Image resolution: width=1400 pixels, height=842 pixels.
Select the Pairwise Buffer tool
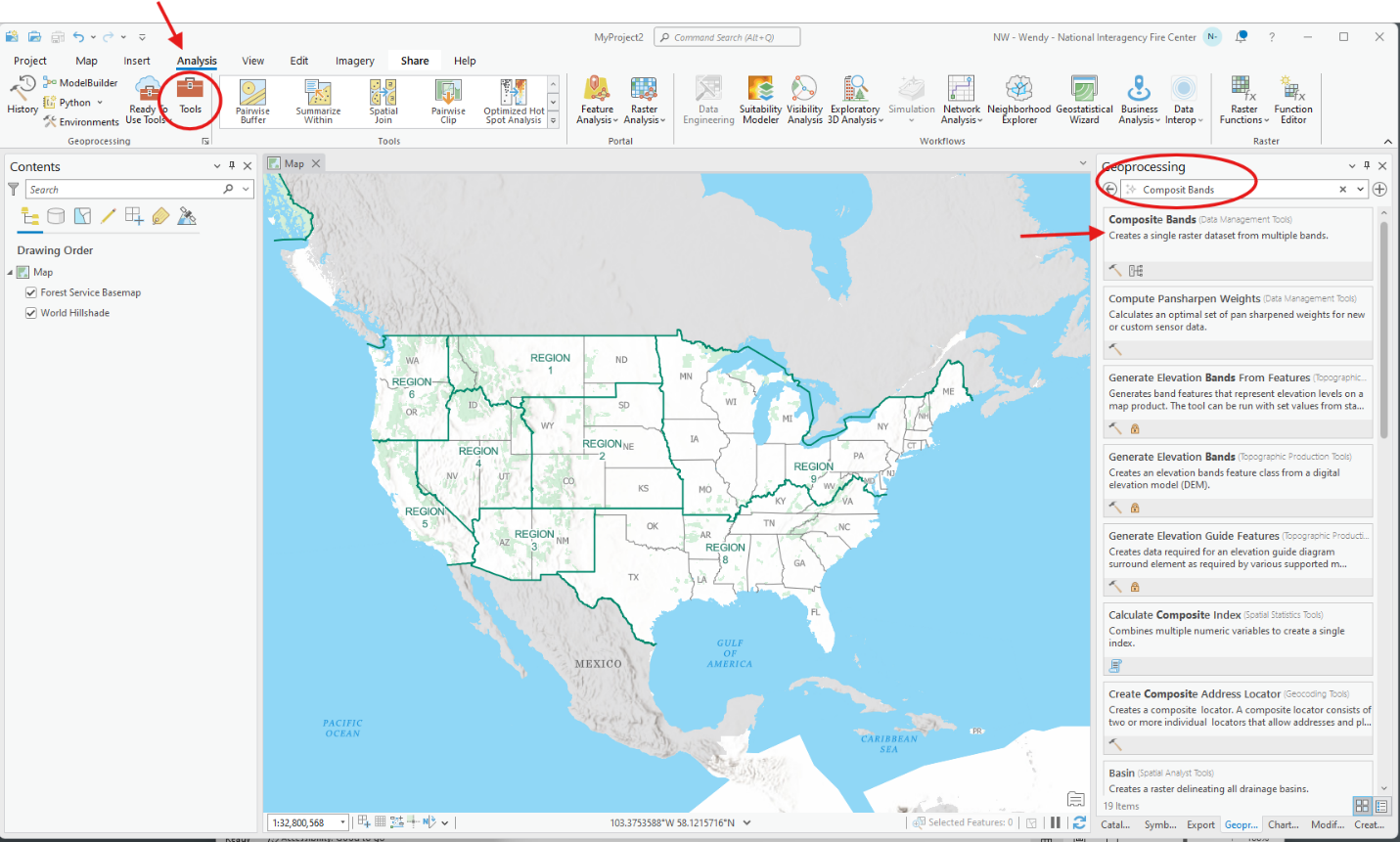tap(252, 102)
